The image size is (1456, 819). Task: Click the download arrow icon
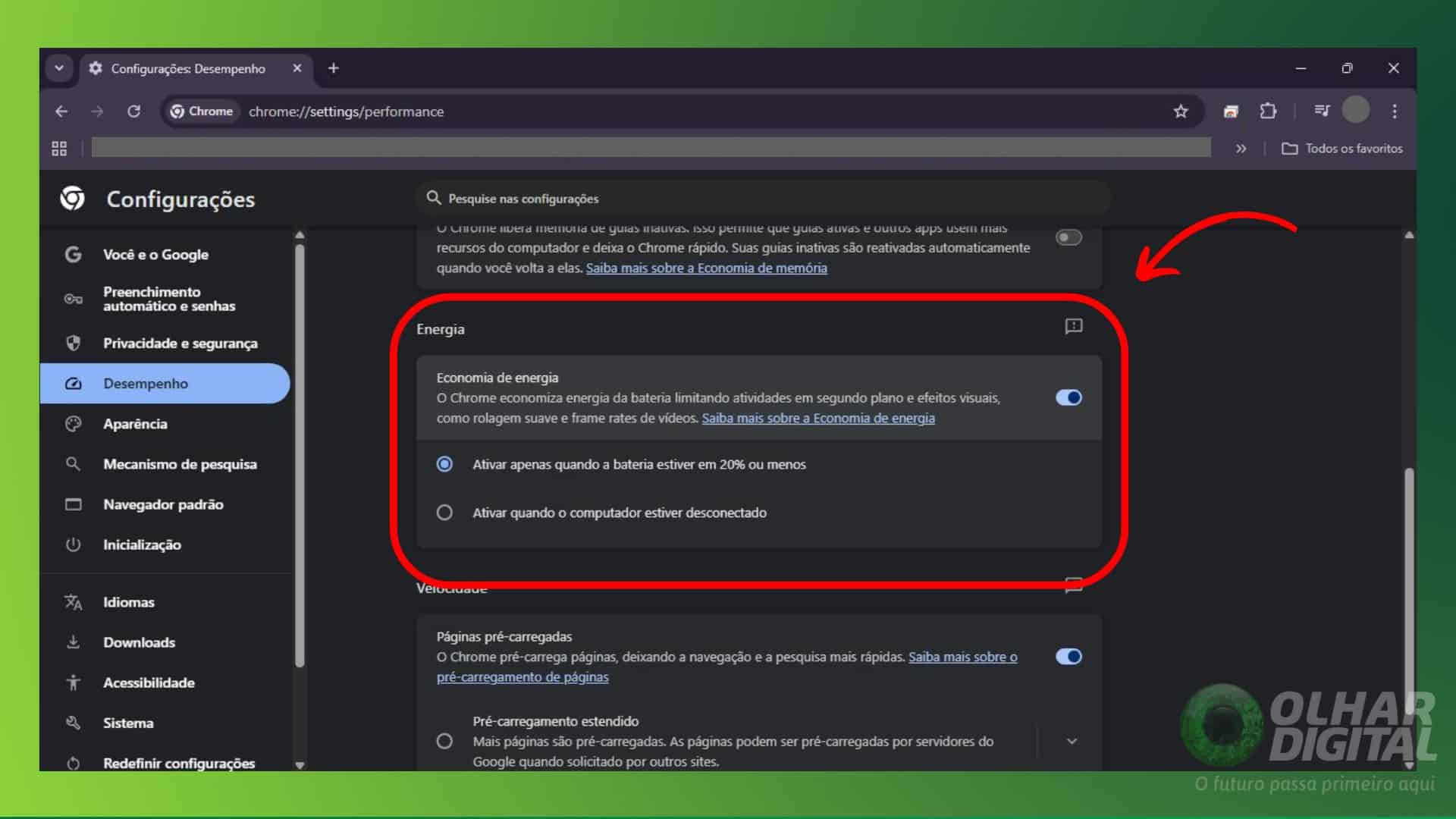click(73, 642)
